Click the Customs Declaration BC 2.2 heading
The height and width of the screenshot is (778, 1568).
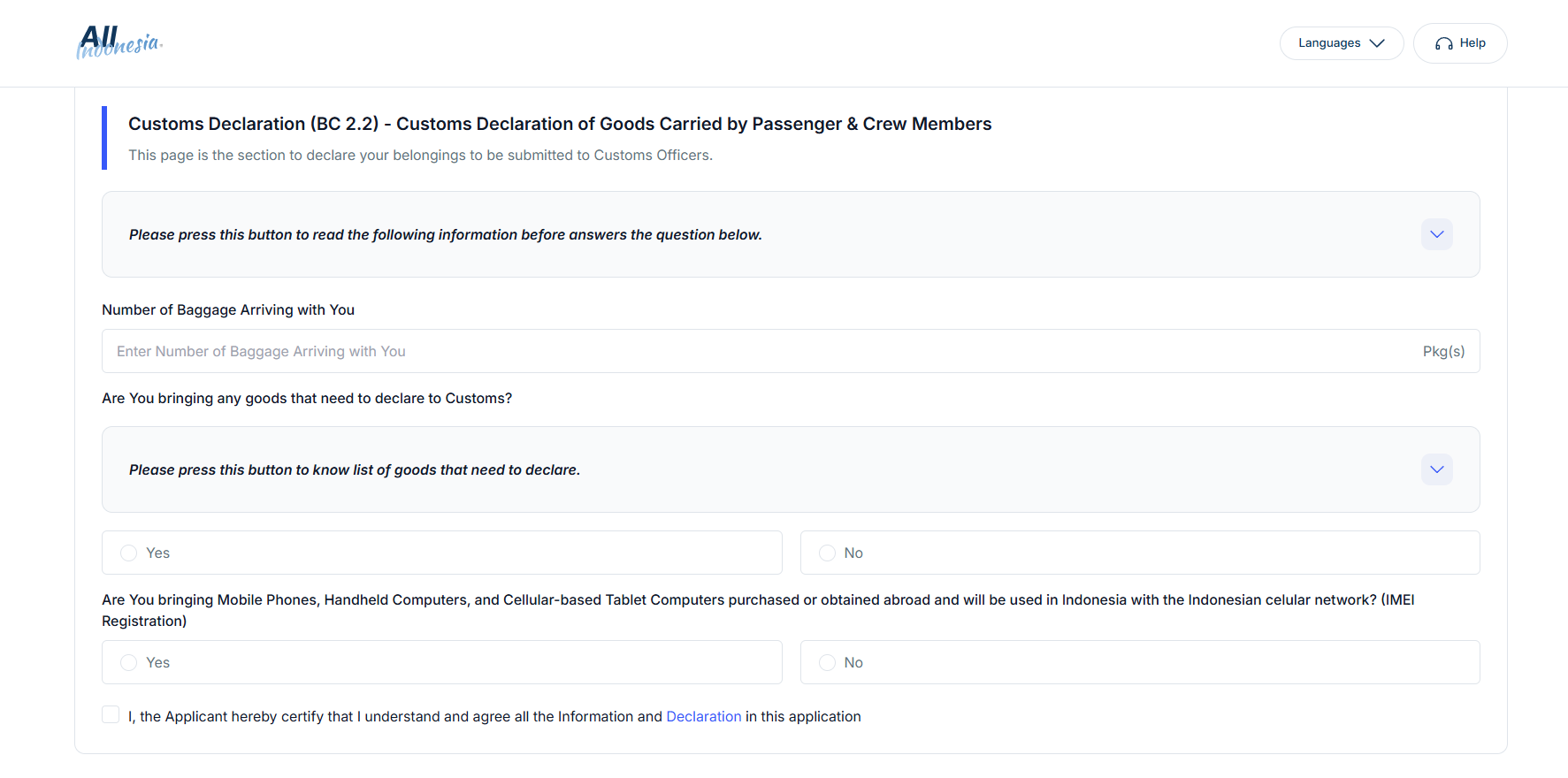(559, 124)
